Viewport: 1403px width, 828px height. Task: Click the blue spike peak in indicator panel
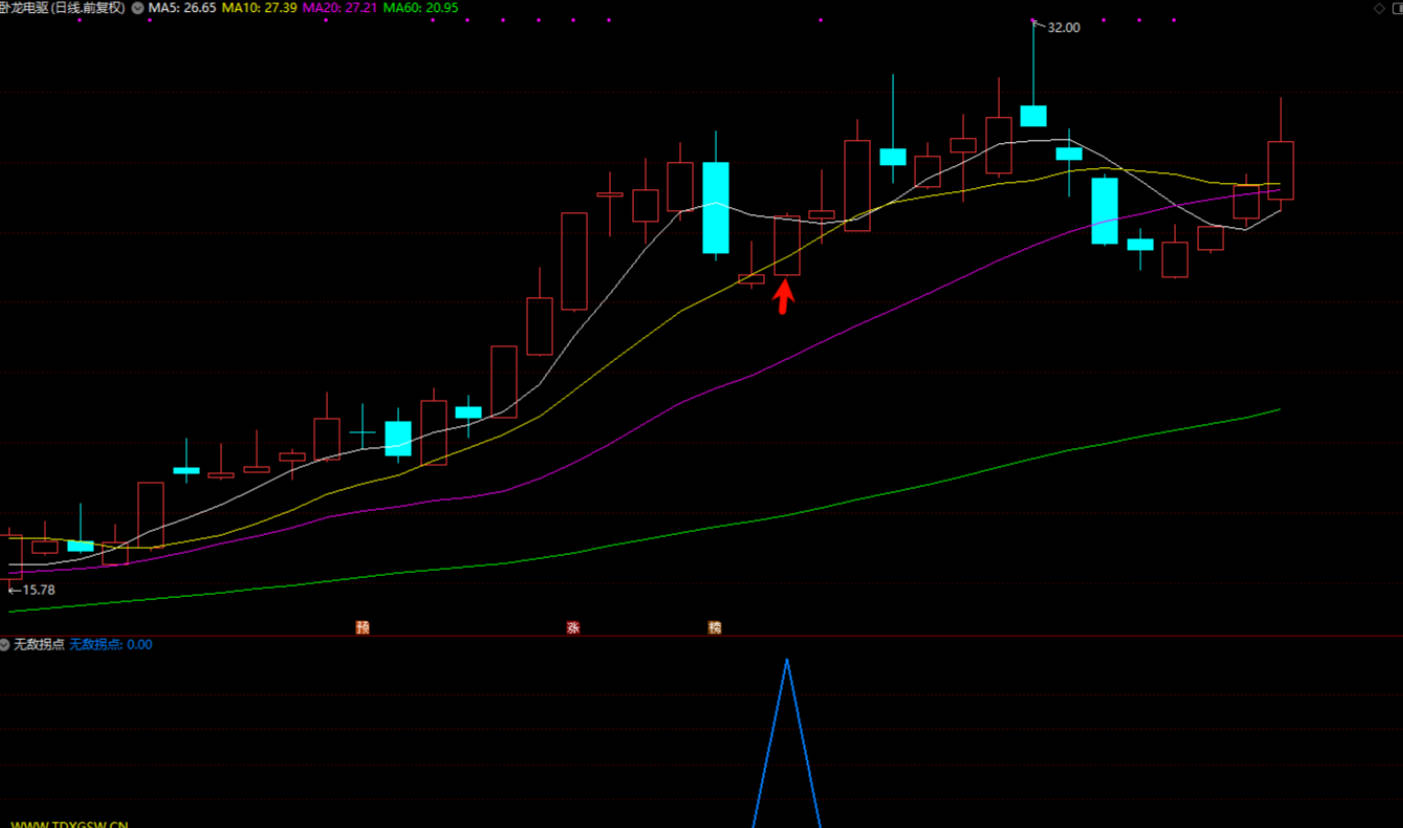(x=787, y=661)
